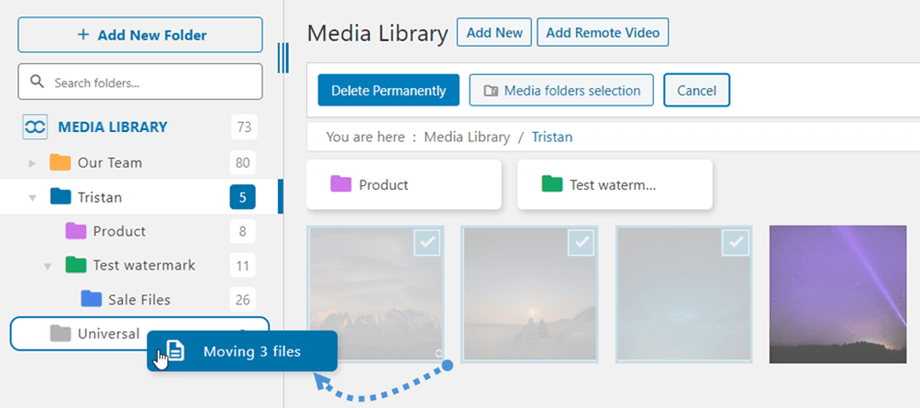This screenshot has width=920, height=408.
Task: Uncheck the third selected hazy image
Action: (735, 242)
